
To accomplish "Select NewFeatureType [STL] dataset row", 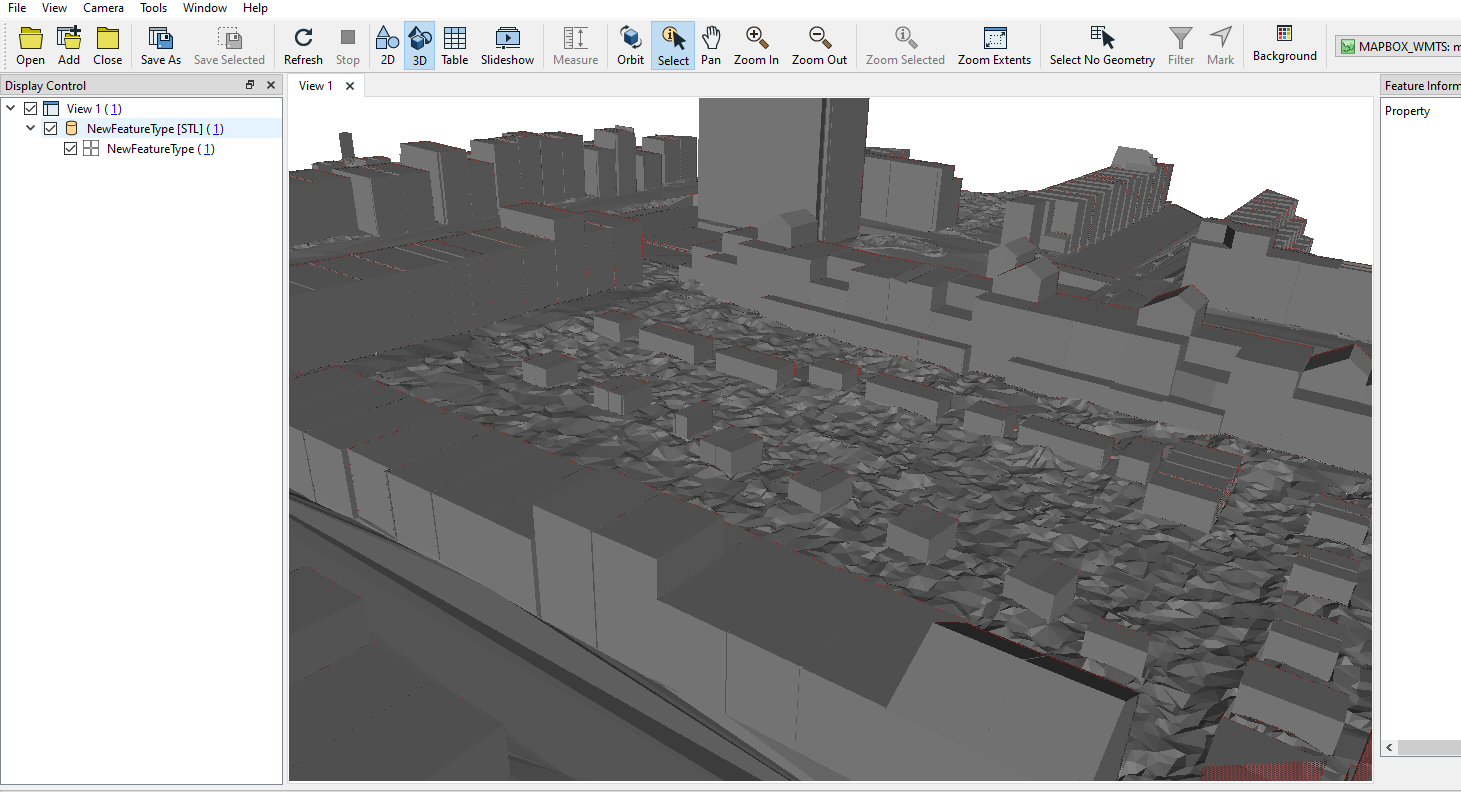I will (142, 128).
